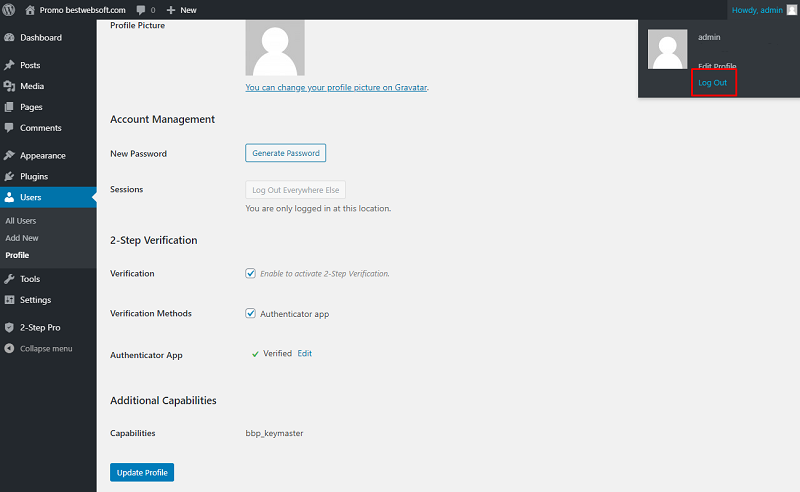Click the avatar thumbnail in admin dropdown
800x492 pixels.
(x=667, y=49)
